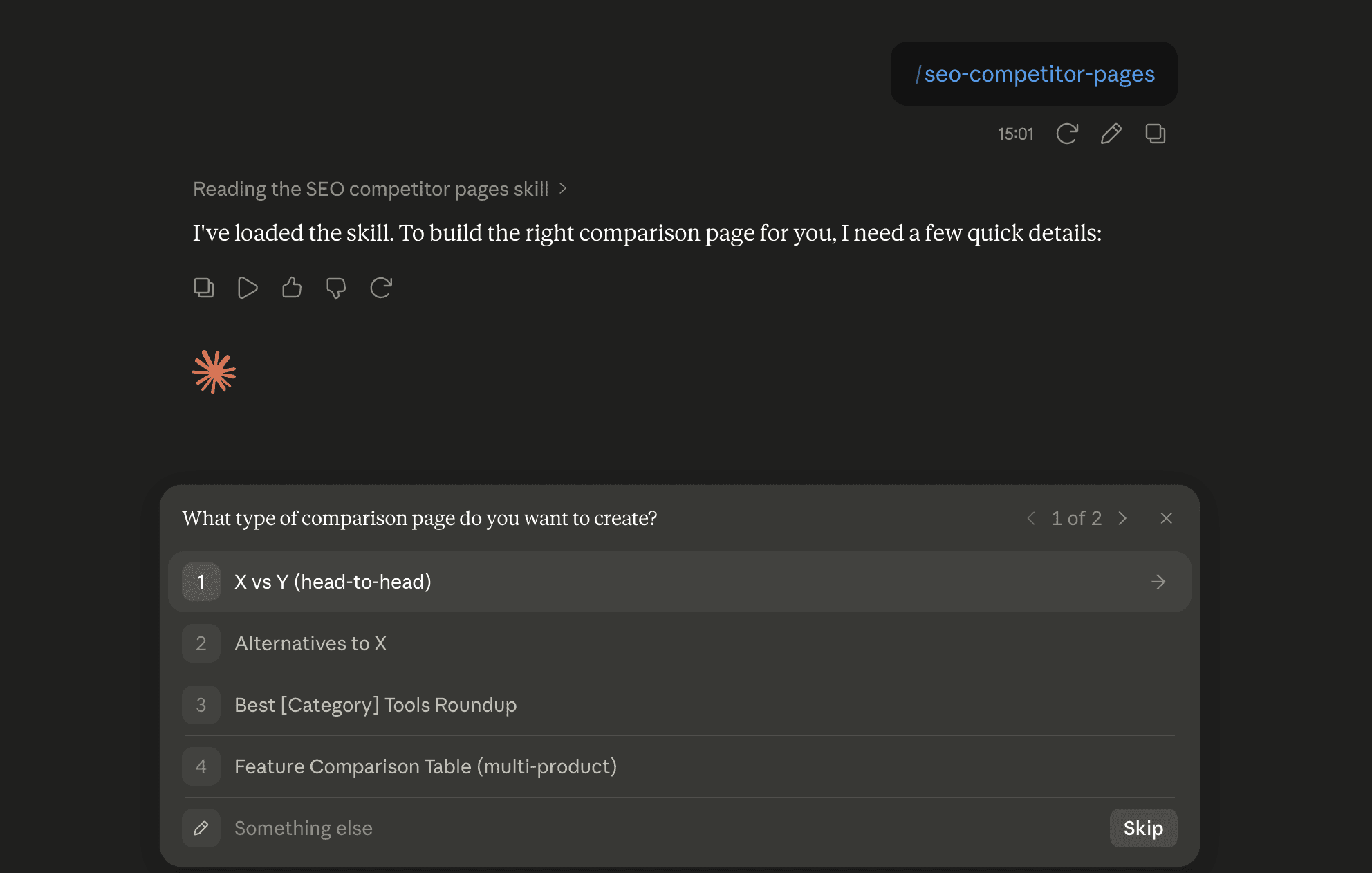Choose Feature Comparison Table (multi-product) option
This screenshot has width=1372, height=873.
click(x=678, y=766)
